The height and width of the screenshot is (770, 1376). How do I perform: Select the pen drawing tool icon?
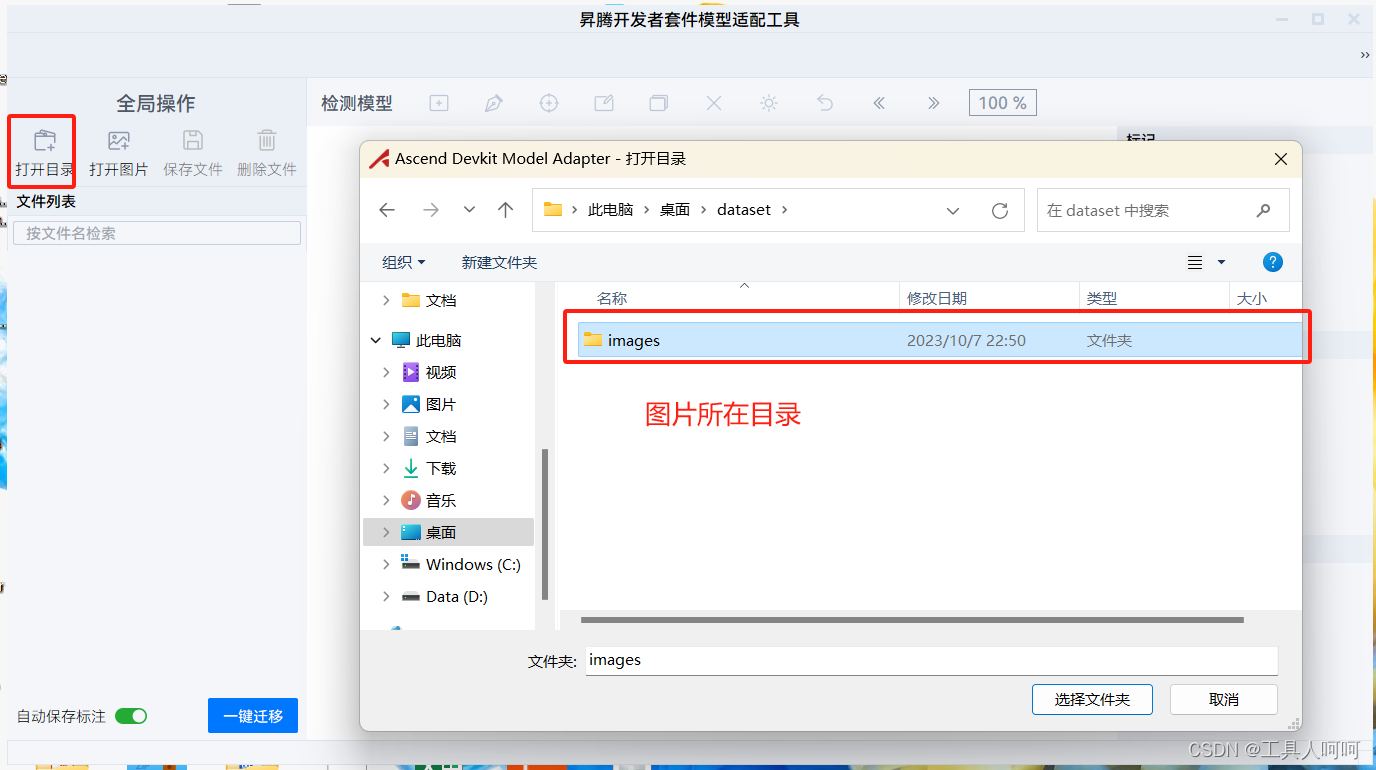pos(494,103)
